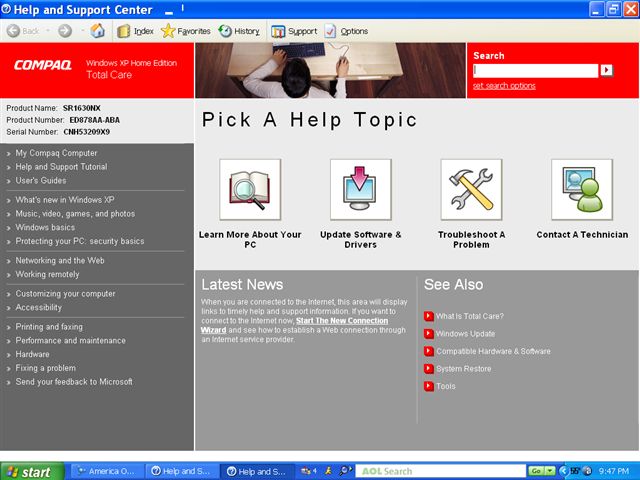Click product name SR1630NX text
640x480 pixels.
point(82,108)
